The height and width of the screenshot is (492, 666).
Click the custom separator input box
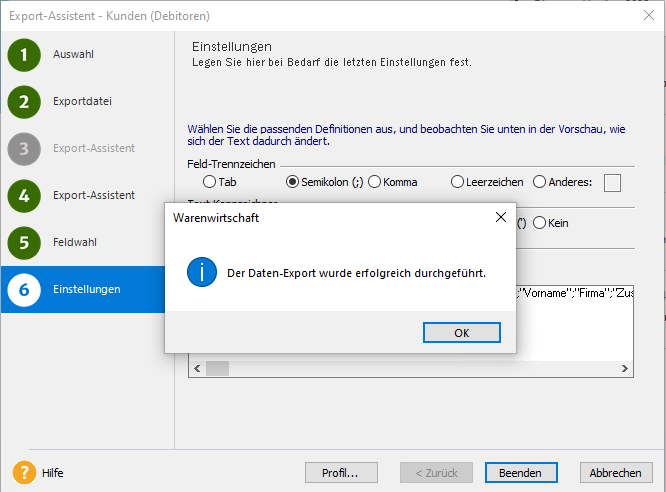[612, 182]
